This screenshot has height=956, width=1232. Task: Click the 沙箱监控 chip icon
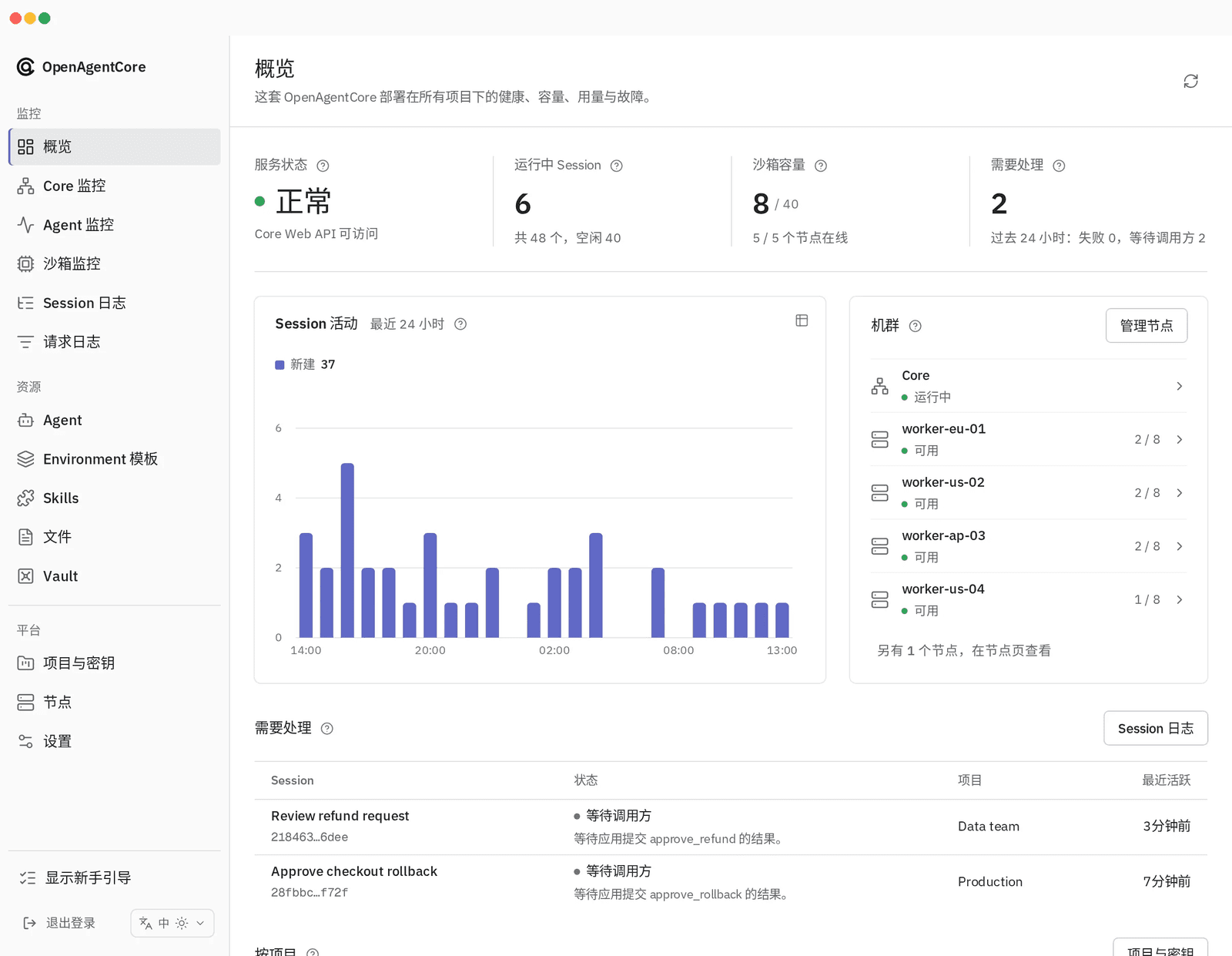click(x=25, y=264)
